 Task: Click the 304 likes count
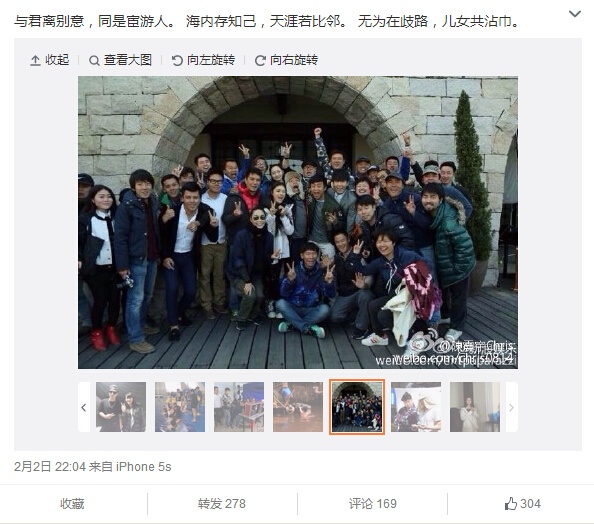pos(530,504)
